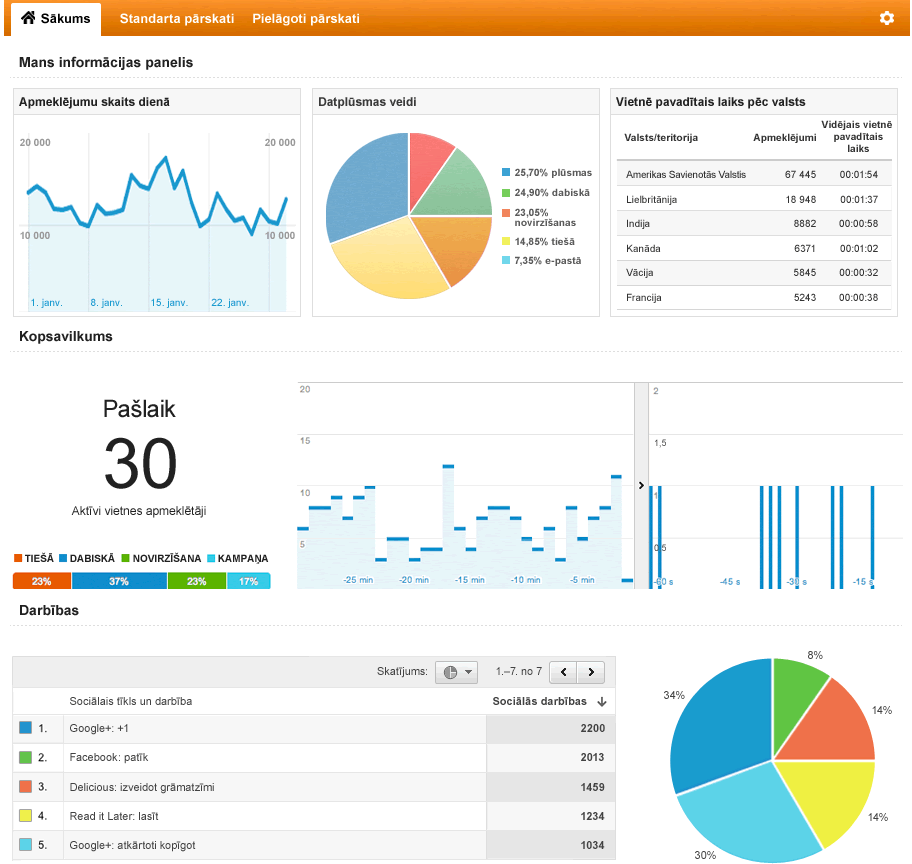Click the sort arrow beside Sociālās darbības
The width and height of the screenshot is (912, 864).
pos(602,702)
